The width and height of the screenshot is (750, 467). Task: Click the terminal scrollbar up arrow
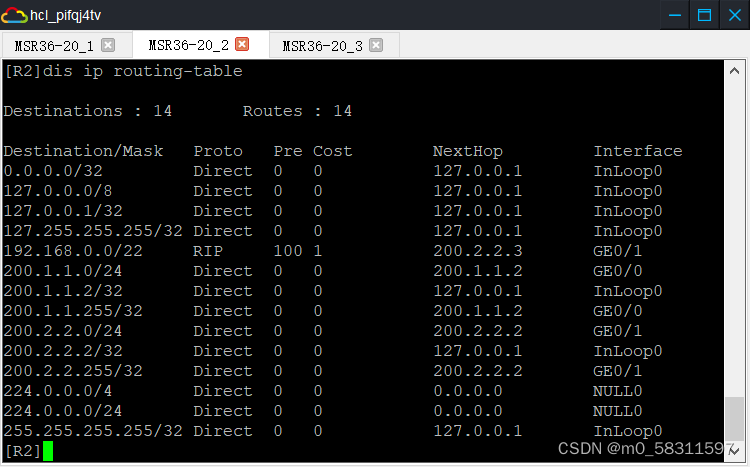pyautogui.click(x=735, y=71)
